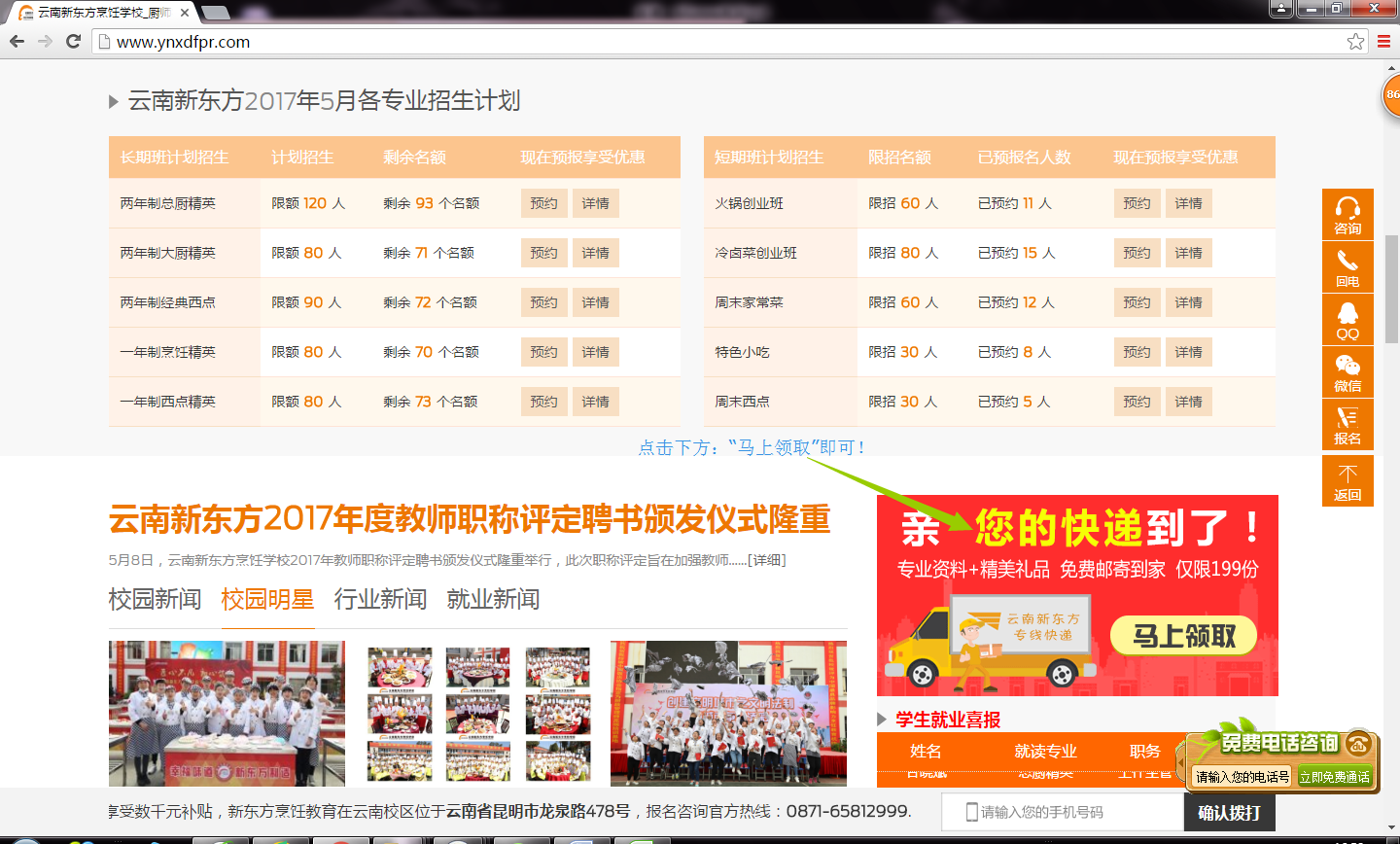Open the 行业新闻 tab

point(380,599)
